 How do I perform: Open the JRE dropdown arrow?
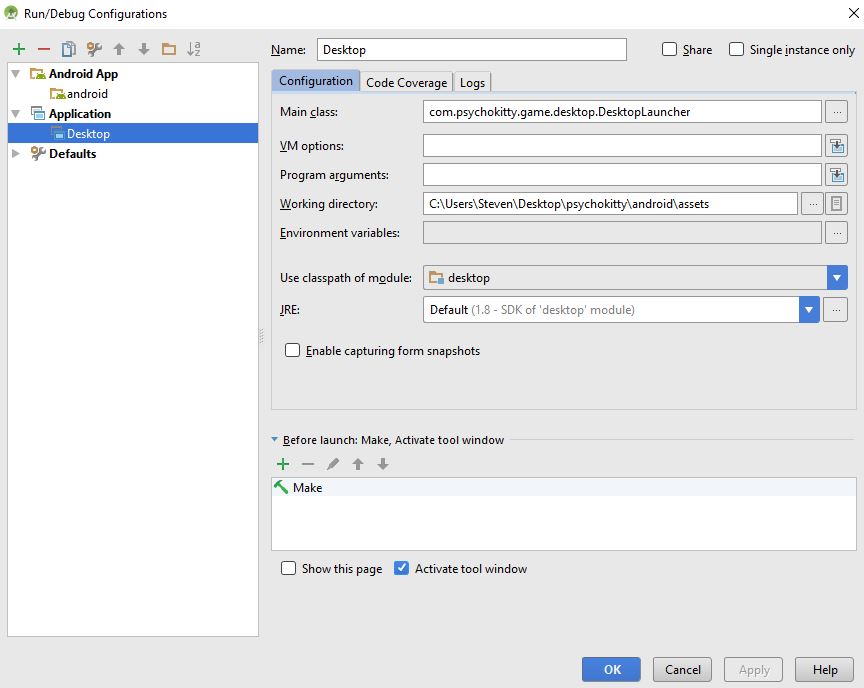[x=809, y=310]
